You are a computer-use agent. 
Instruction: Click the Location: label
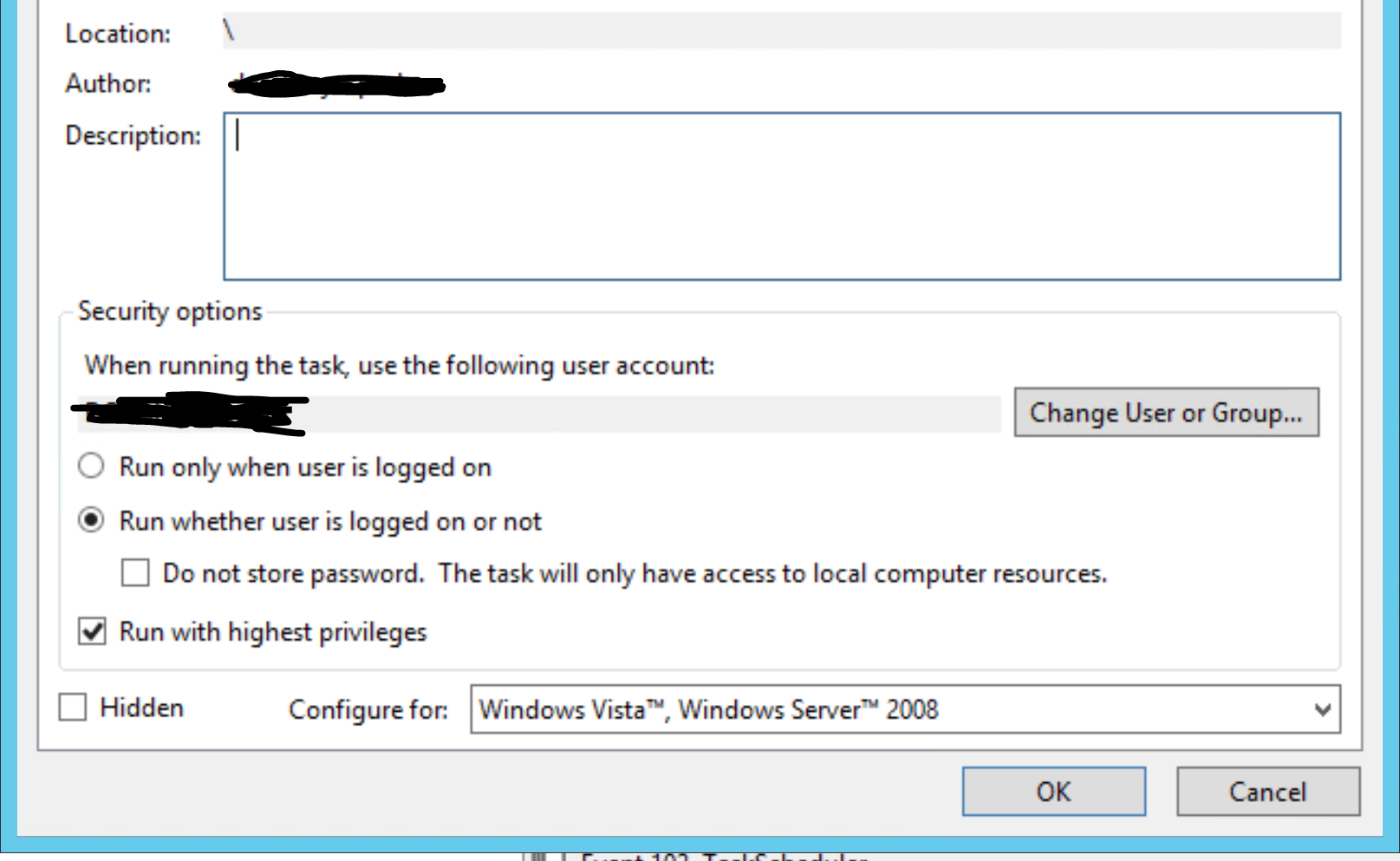[x=118, y=34]
